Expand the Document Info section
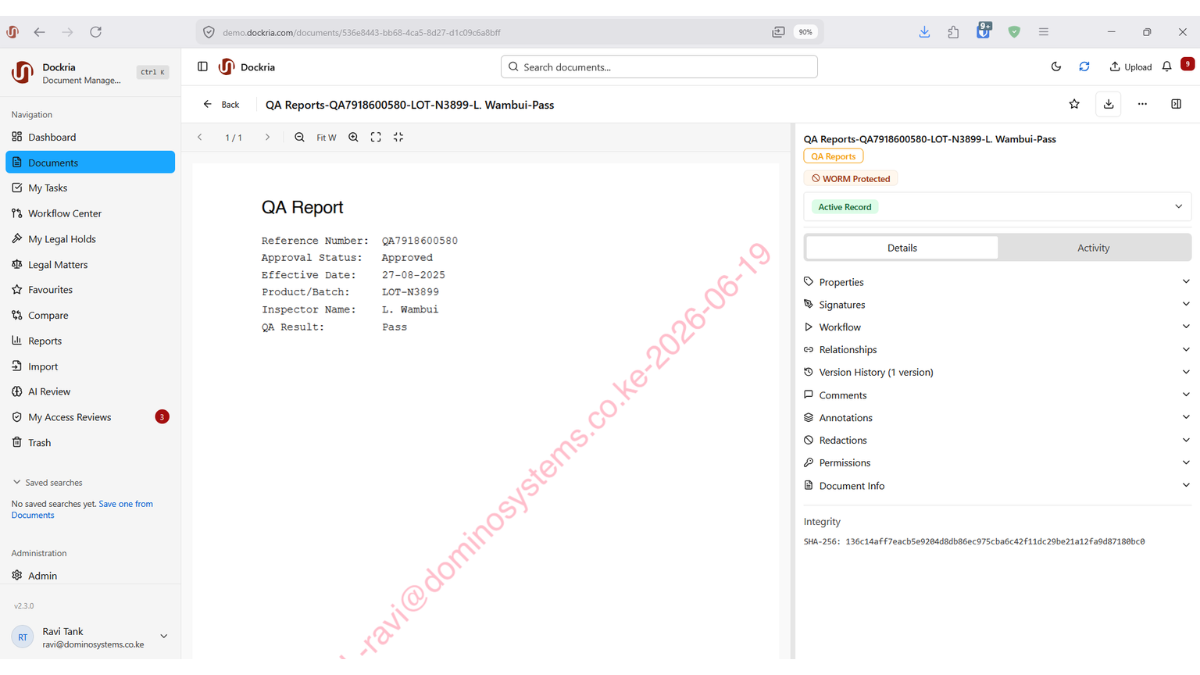Screen dimensions: 1200x675 coord(997,486)
